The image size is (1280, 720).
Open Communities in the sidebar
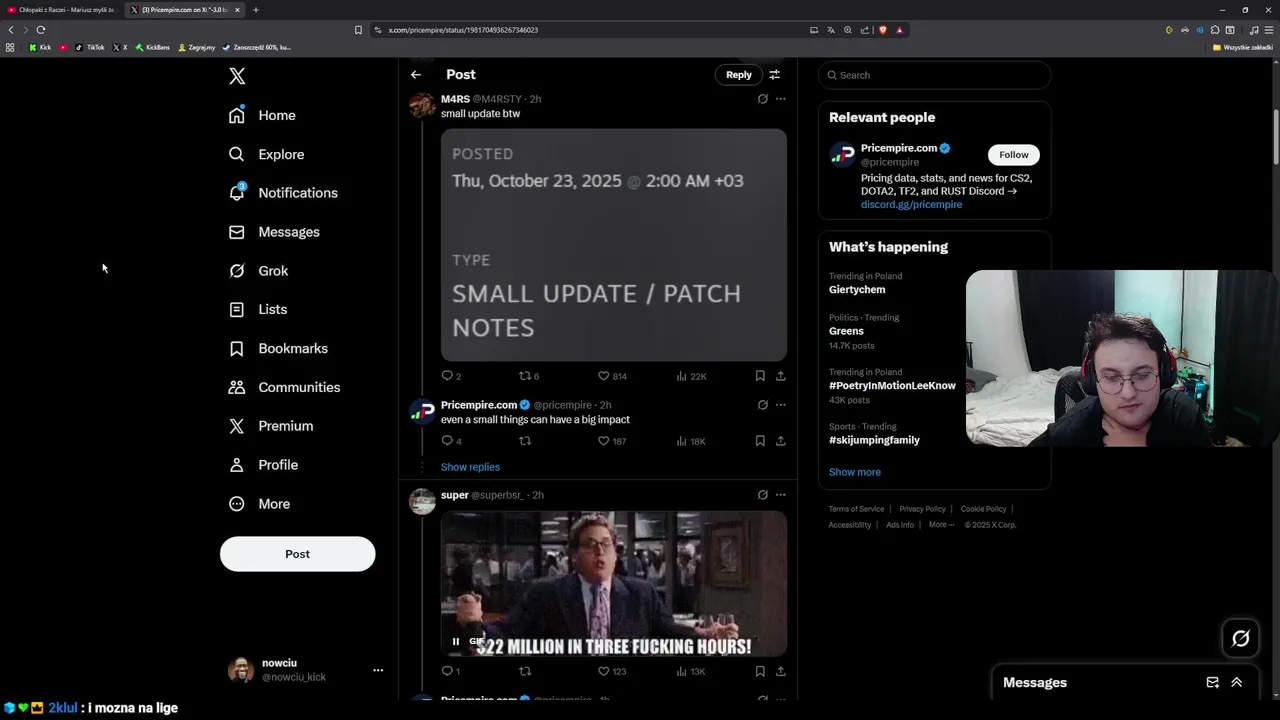(284, 387)
